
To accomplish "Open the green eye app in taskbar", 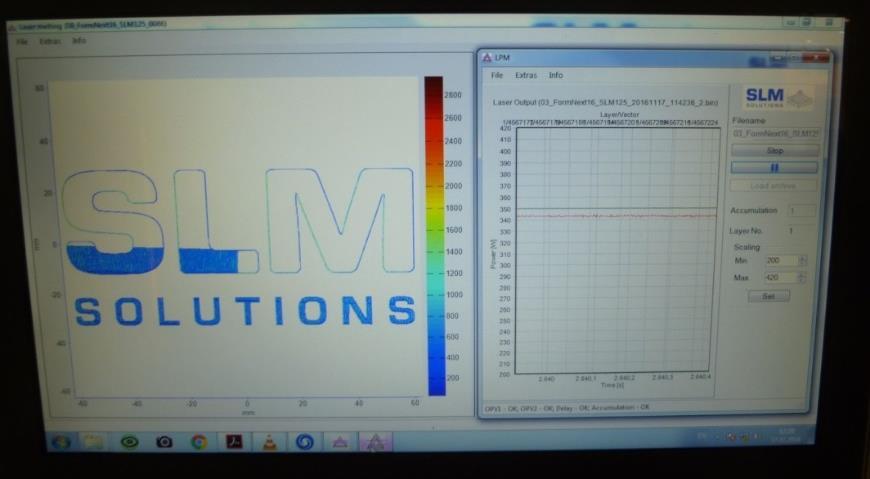I will point(129,442).
